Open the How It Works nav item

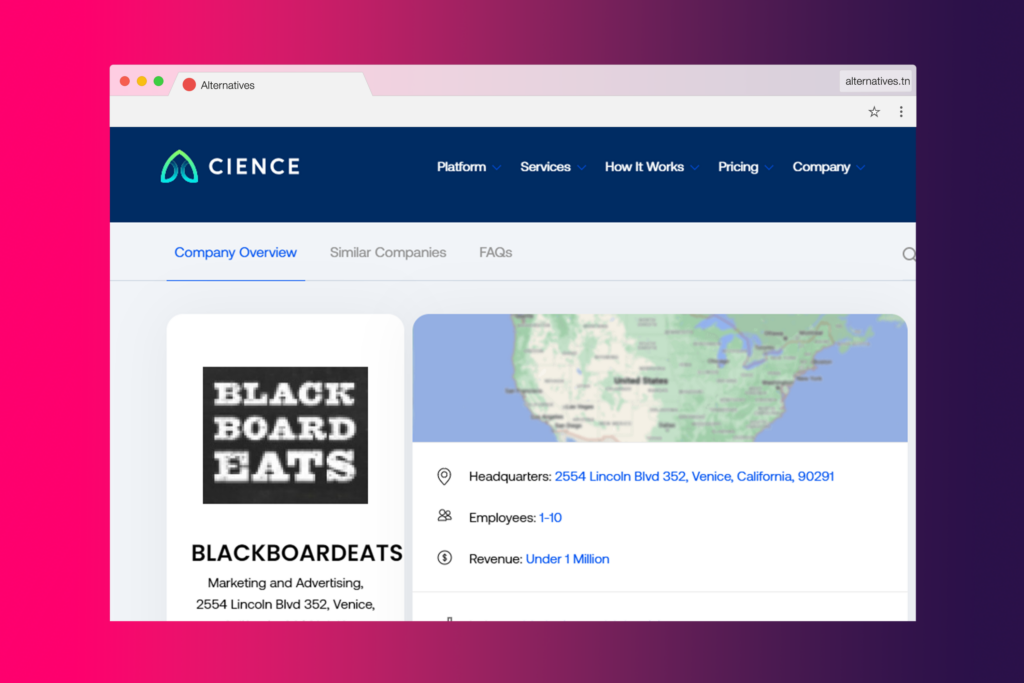(x=644, y=167)
